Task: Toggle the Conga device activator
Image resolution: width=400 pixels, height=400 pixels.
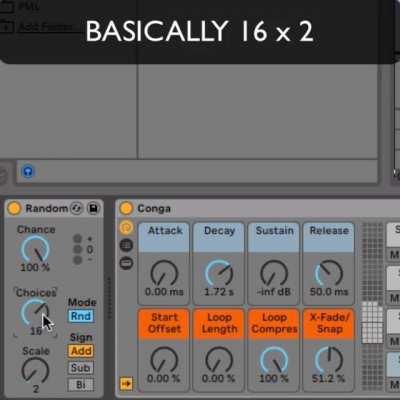Action: pyautogui.click(x=126, y=208)
